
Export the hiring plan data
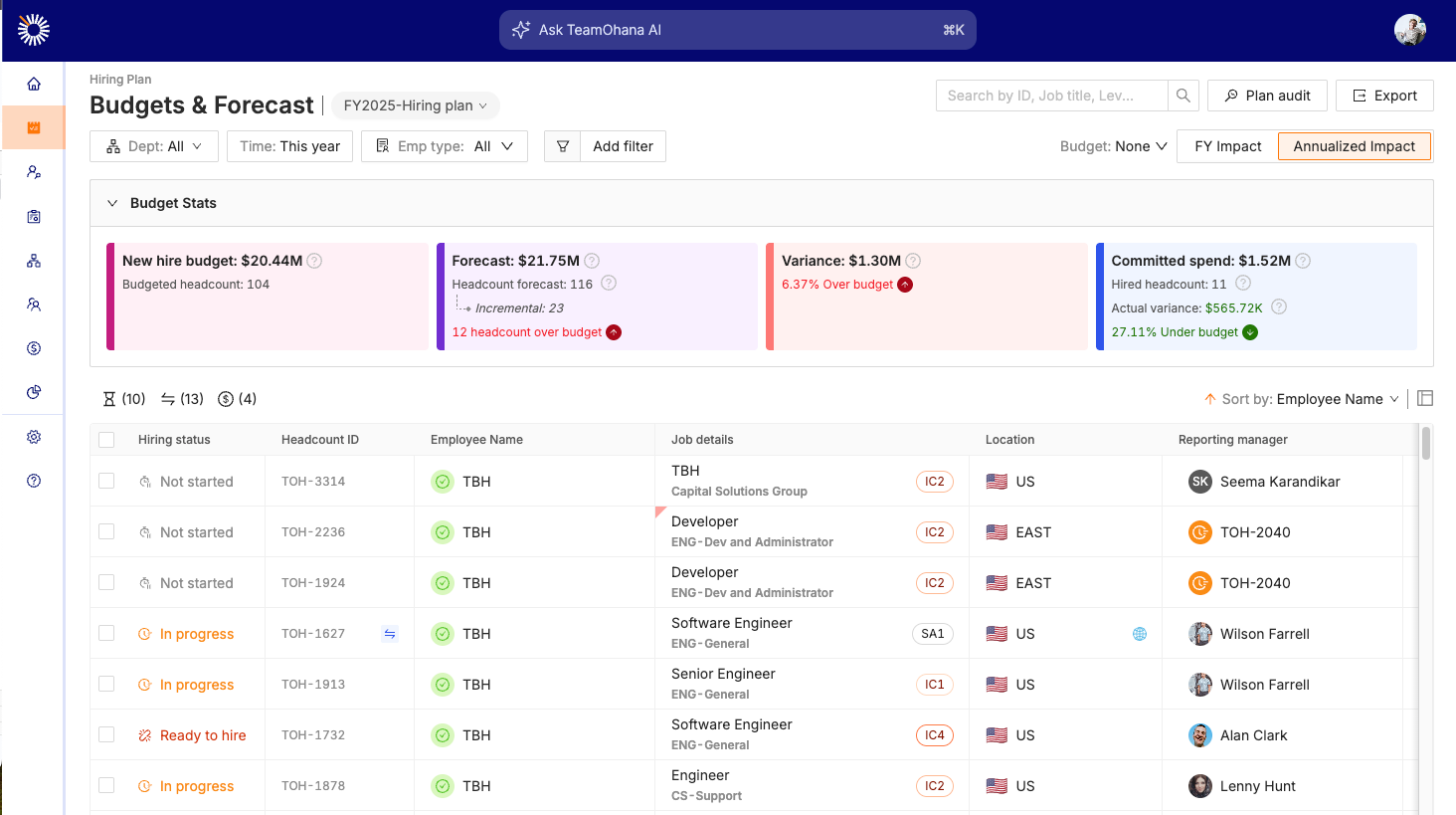[x=1384, y=95]
